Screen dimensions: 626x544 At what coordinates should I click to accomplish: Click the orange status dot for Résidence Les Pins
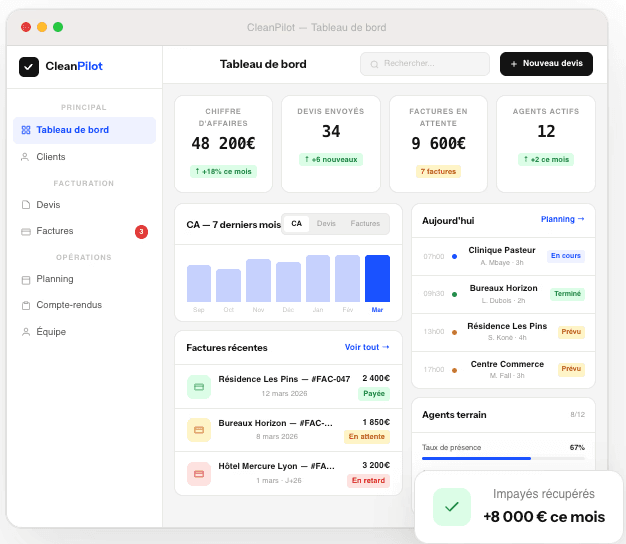454,332
